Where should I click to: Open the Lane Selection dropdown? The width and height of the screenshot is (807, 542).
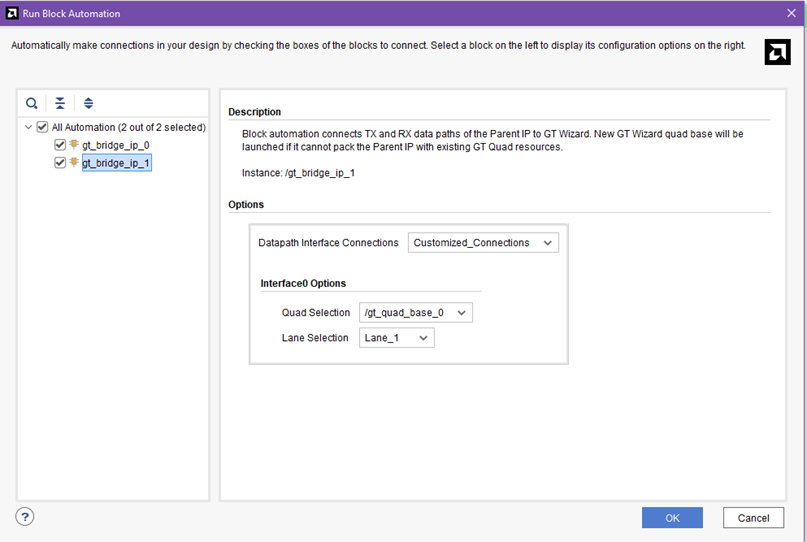click(396, 338)
